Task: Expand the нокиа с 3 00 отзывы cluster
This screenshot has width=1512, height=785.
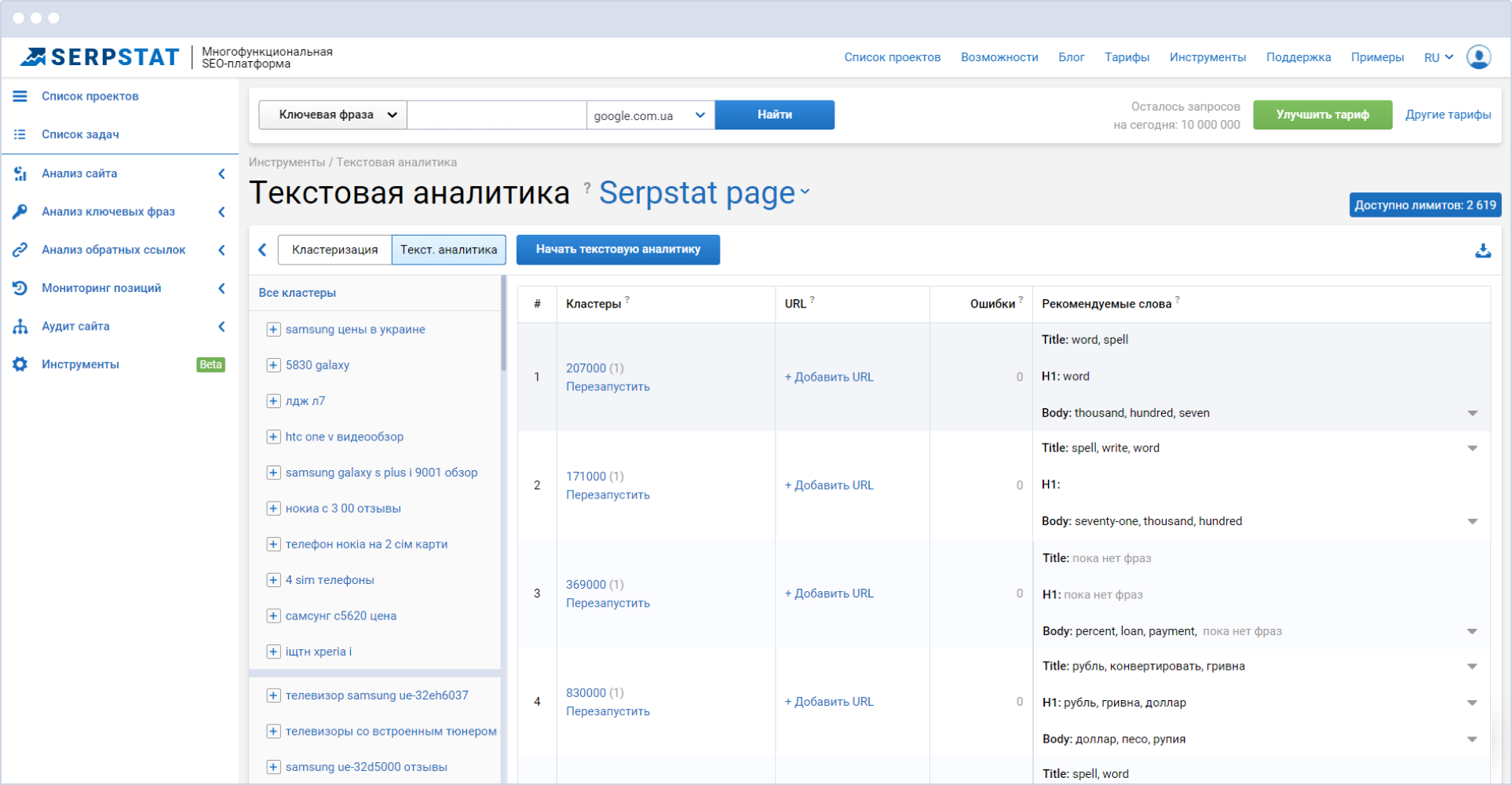Action: pos(273,509)
